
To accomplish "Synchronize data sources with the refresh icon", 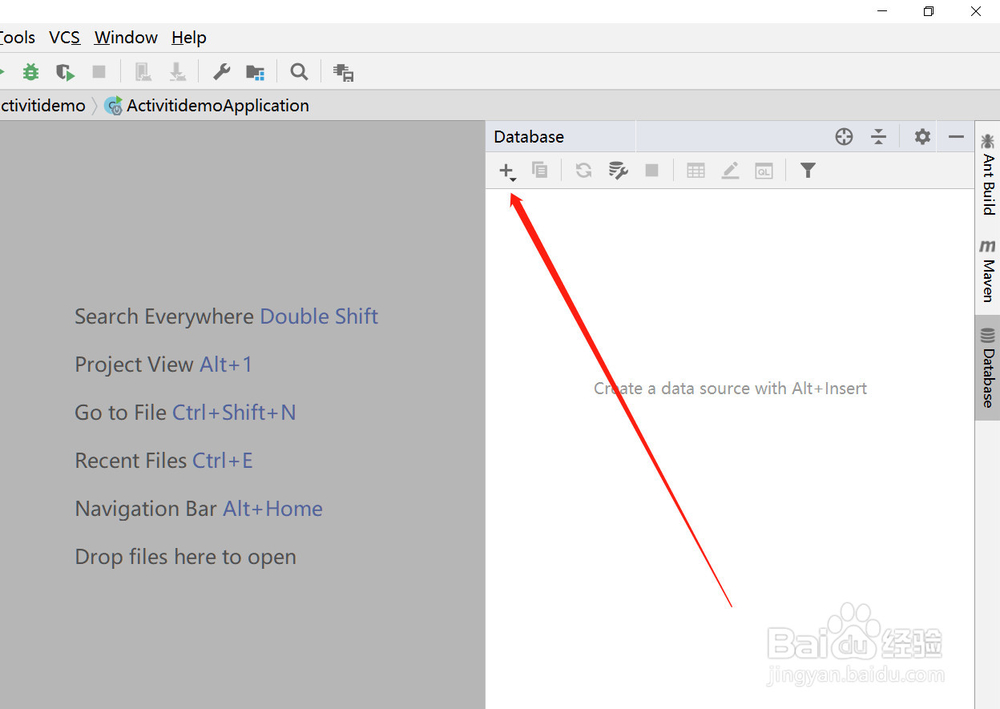I will coord(583,170).
